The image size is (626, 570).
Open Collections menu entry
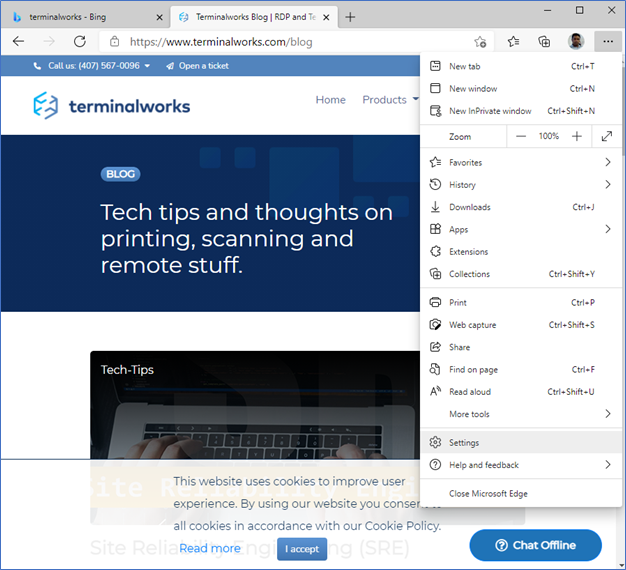[521, 274]
